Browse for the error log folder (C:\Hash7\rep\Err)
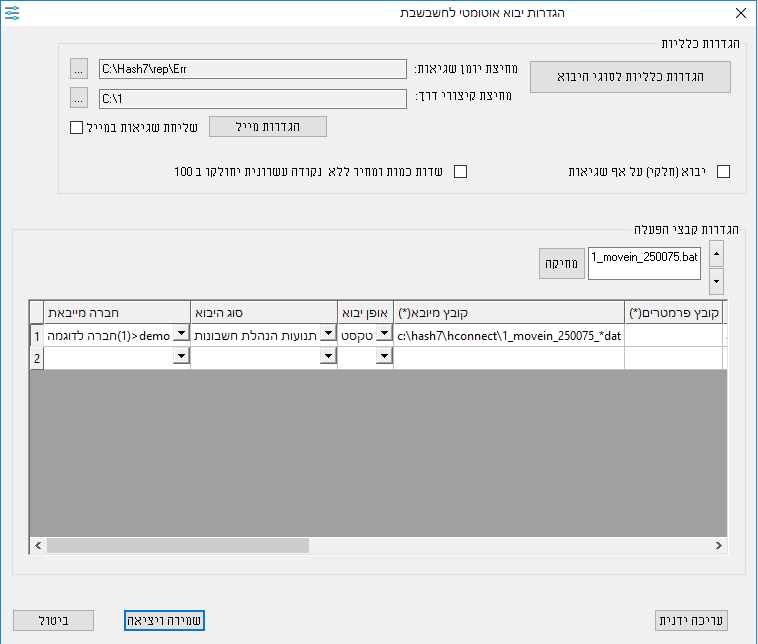 click(x=79, y=69)
